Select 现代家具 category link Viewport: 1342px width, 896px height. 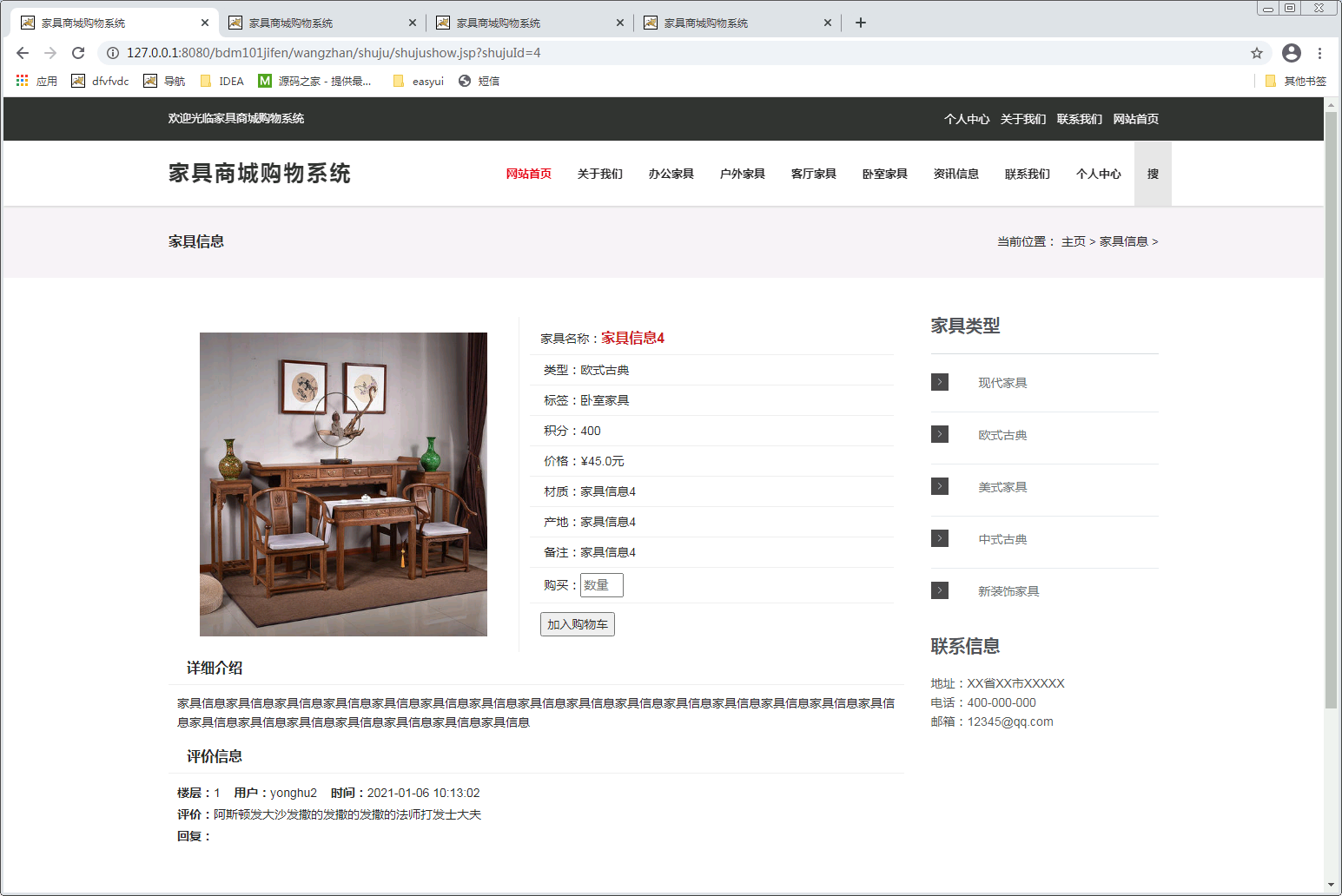click(1002, 383)
